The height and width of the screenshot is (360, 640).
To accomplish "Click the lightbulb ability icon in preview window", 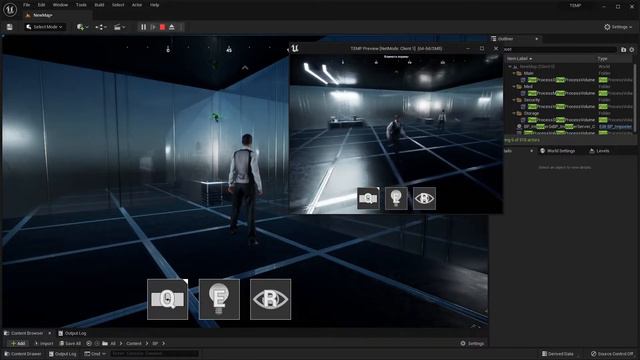I will tap(396, 198).
